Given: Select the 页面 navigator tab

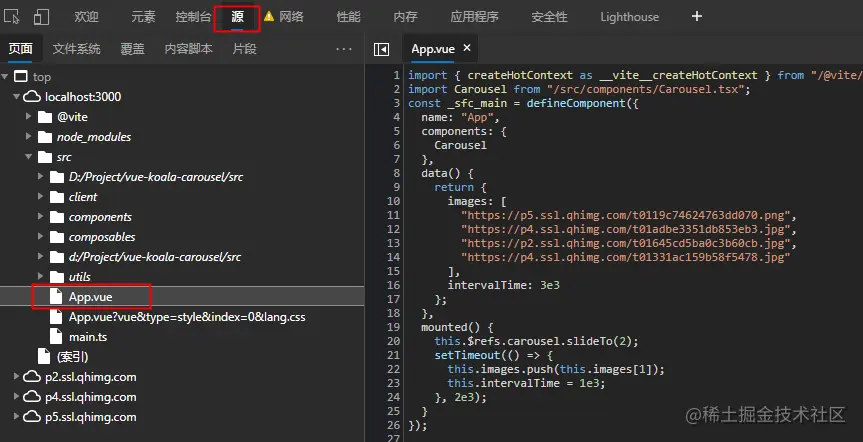Looking at the screenshot, I should click(20, 49).
